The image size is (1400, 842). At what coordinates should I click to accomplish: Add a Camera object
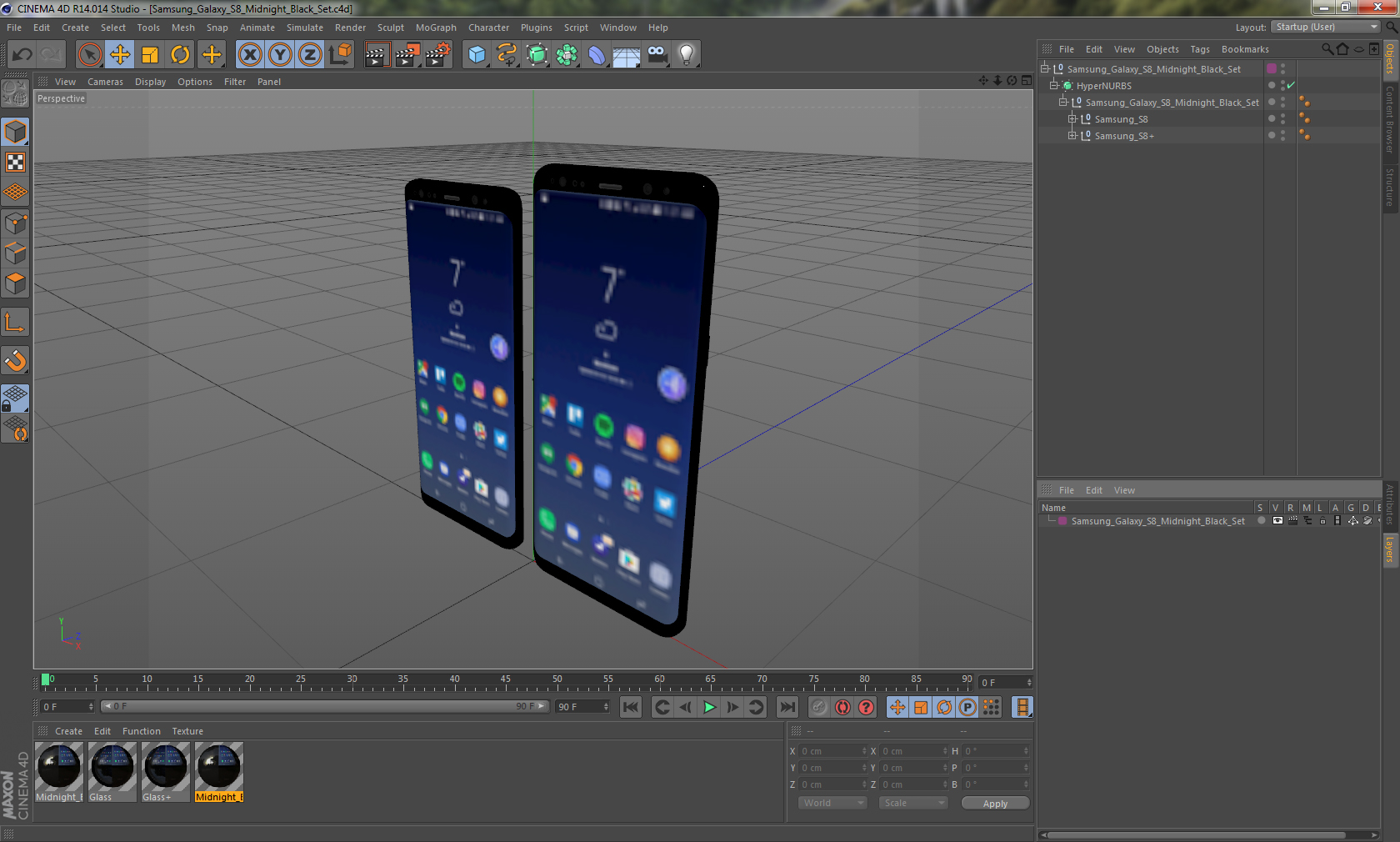[x=657, y=55]
